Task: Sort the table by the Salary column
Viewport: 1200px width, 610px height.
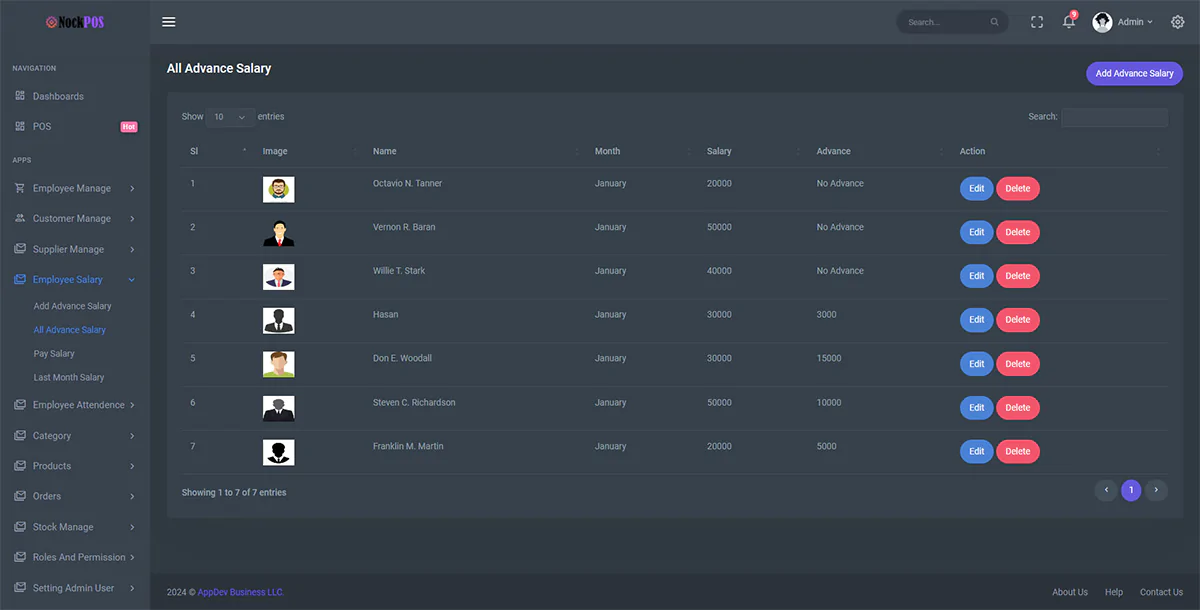Action: tap(719, 151)
